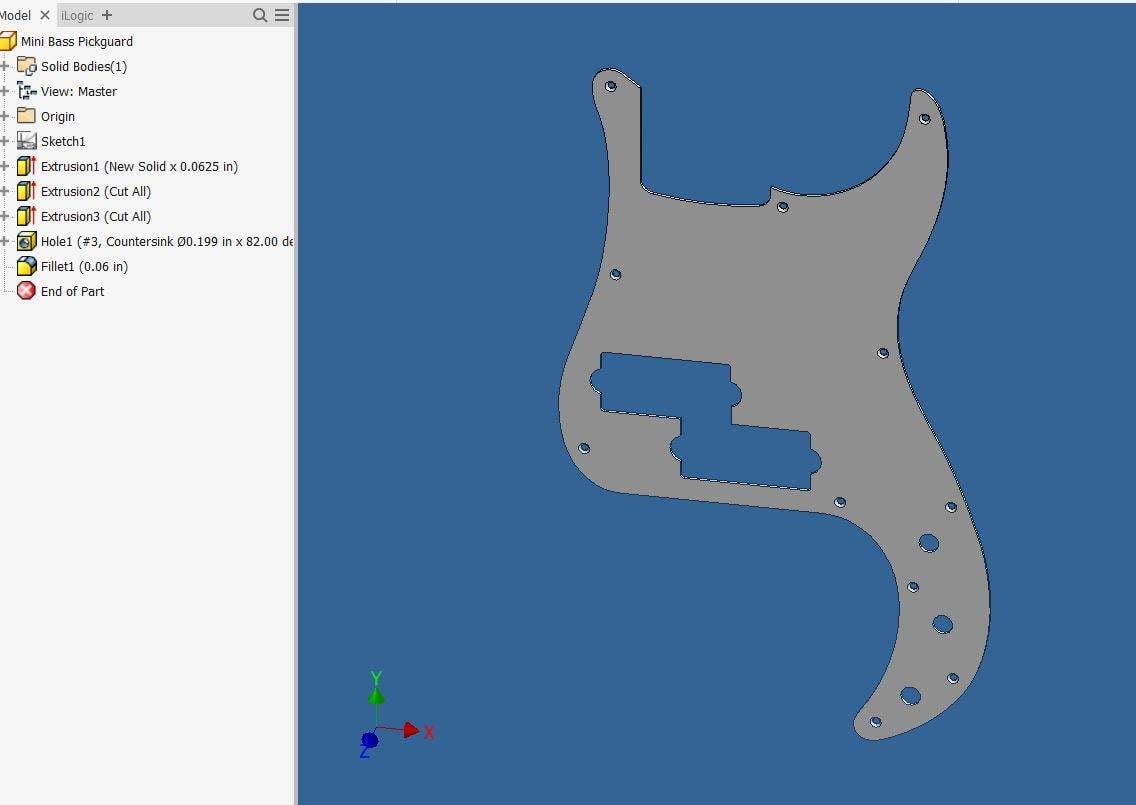Select the Fillet1 (0.06 in) label
Screen dimensions: 1136x805
[x=84, y=267]
